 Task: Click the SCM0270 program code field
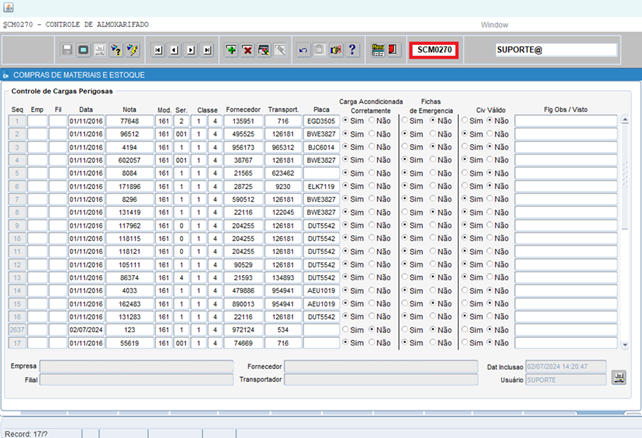(434, 50)
